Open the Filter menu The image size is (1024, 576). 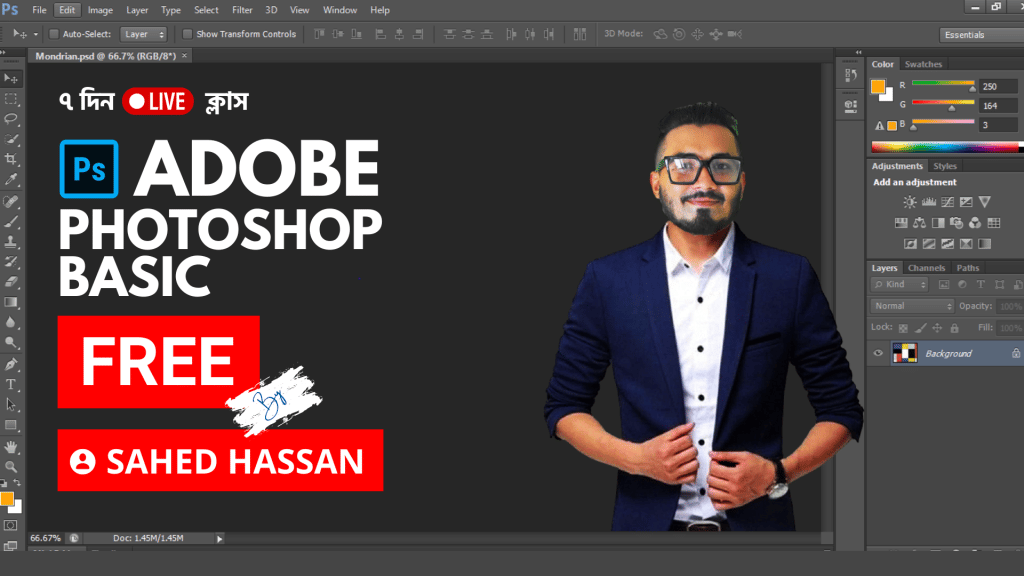click(242, 10)
